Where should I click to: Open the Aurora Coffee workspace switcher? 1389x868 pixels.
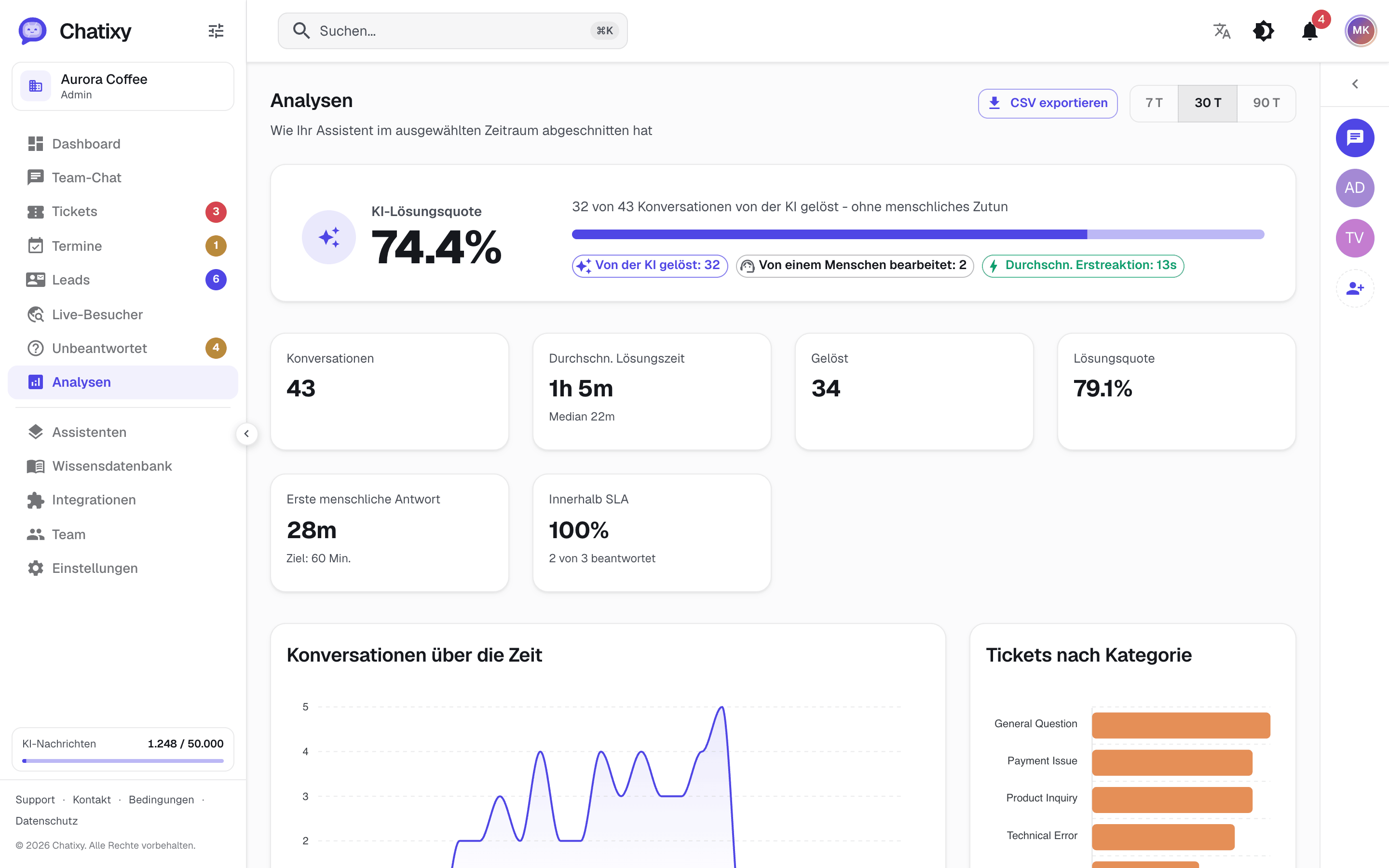[123, 87]
